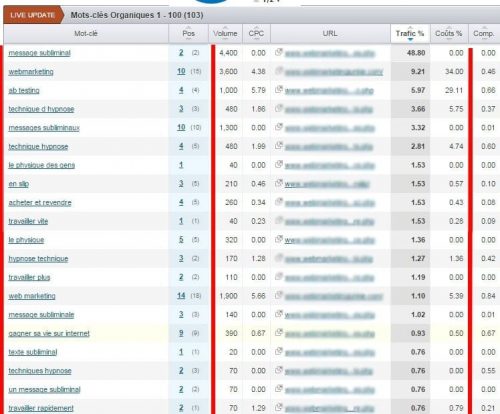This screenshot has width=500, height=414.
Task: Sort table by Trafic % column
Action: point(410,34)
